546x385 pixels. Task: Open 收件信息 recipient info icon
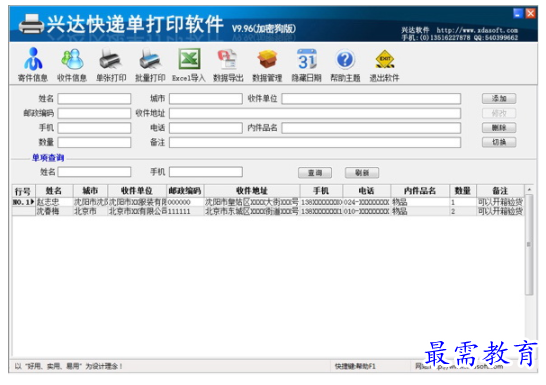(72, 65)
